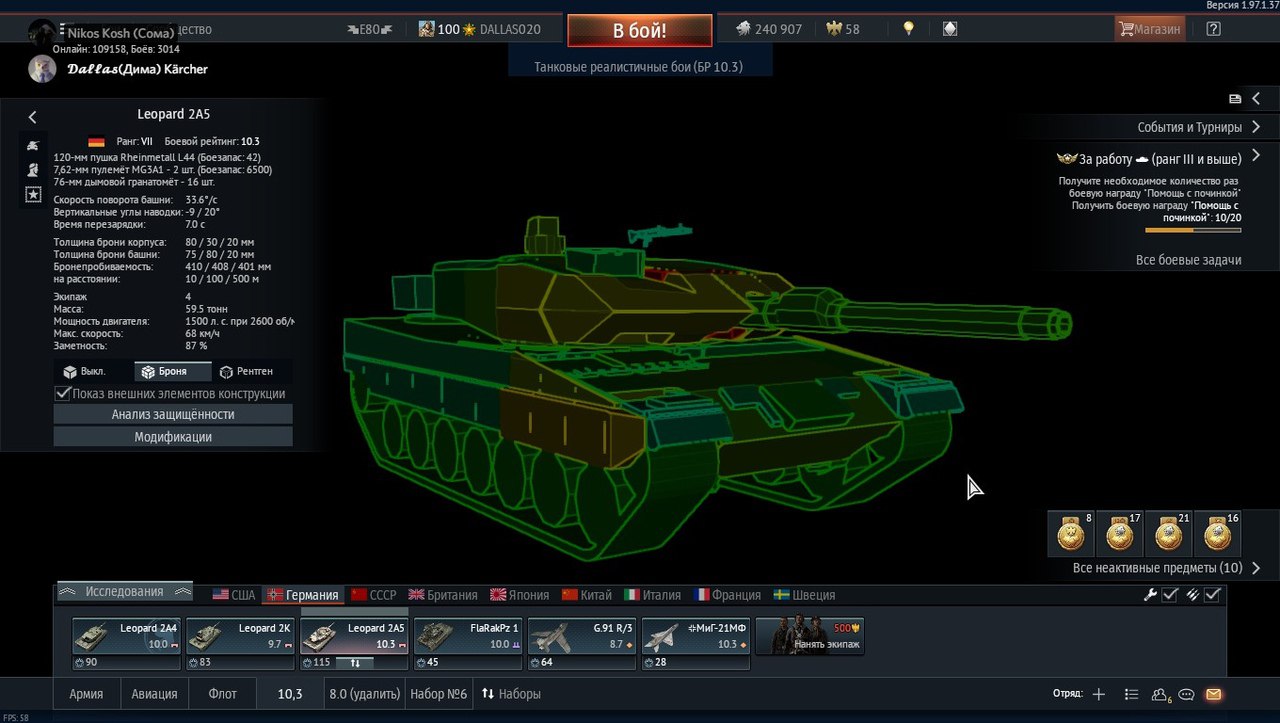Screen dimensions: 1280x723
Task: Switch to the СССР nation tab
Action: click(373, 595)
